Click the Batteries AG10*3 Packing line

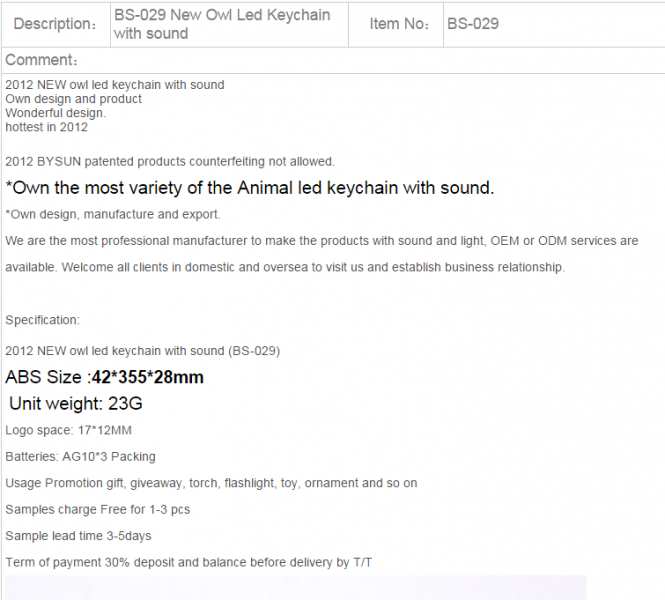81,457
